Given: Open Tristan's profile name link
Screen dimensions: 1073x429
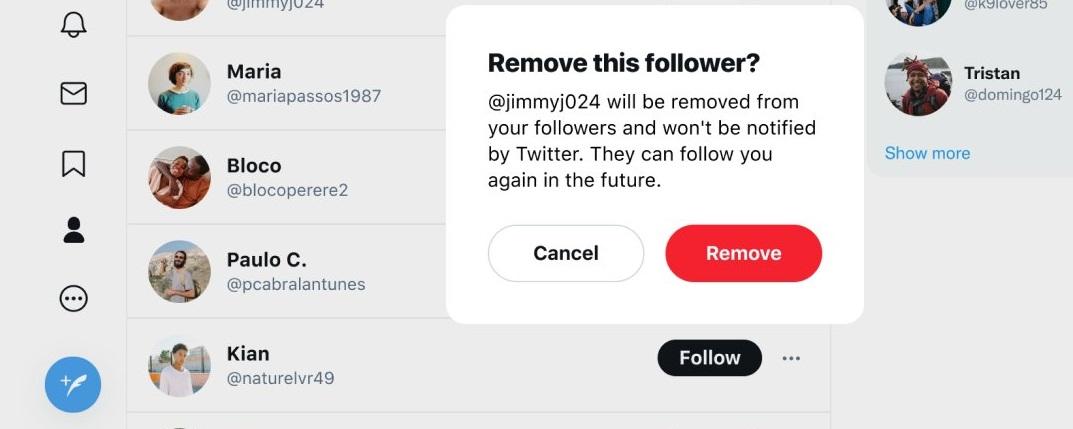Looking at the screenshot, I should tap(991, 73).
